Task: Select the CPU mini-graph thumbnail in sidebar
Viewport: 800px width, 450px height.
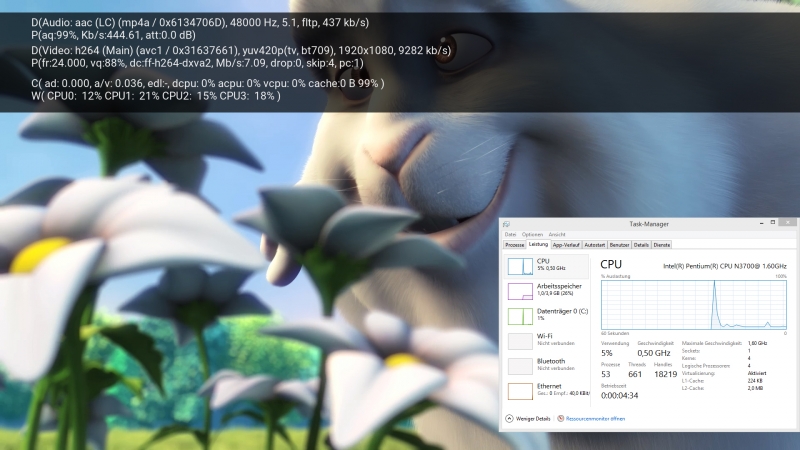Action: pos(520,266)
